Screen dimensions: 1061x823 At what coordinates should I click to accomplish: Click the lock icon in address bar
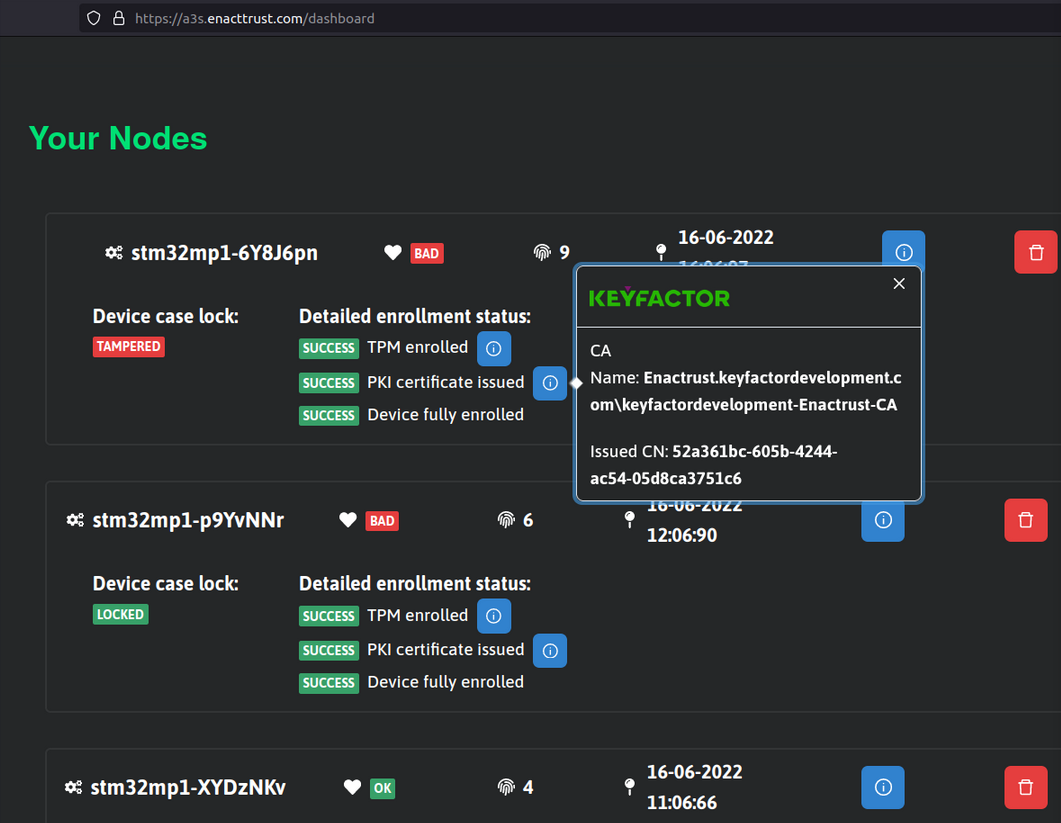[119, 18]
